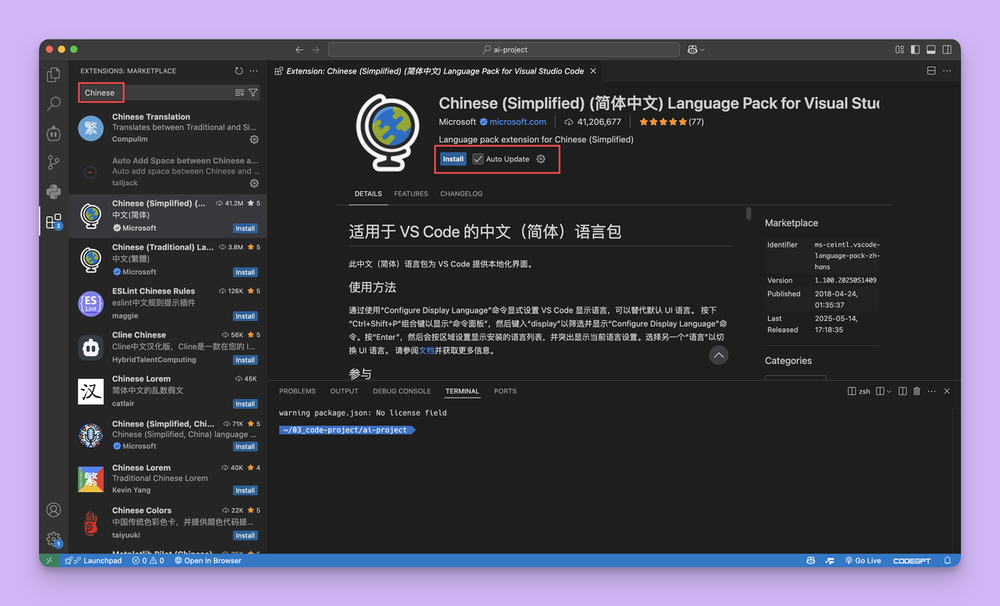The width and height of the screenshot is (1000, 606).
Task: Open the microsoft.com publisher link
Action: [x=517, y=122]
